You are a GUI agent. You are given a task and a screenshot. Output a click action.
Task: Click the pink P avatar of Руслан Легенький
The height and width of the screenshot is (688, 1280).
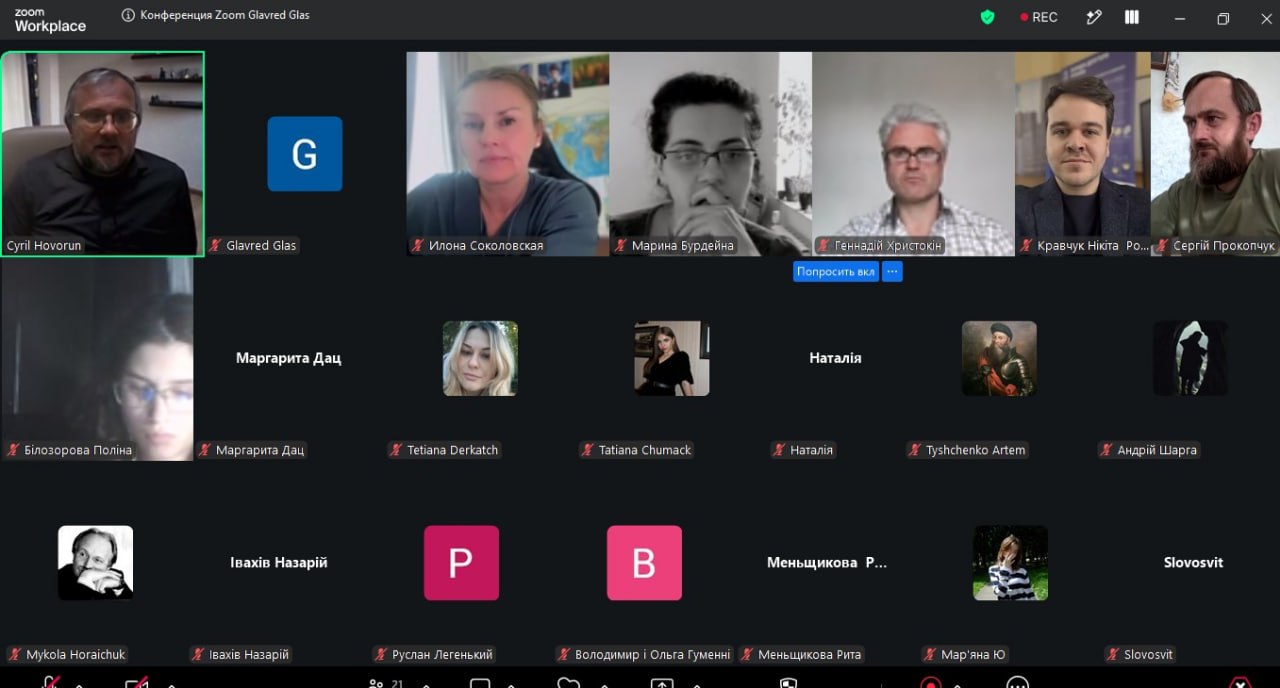pyautogui.click(x=461, y=563)
